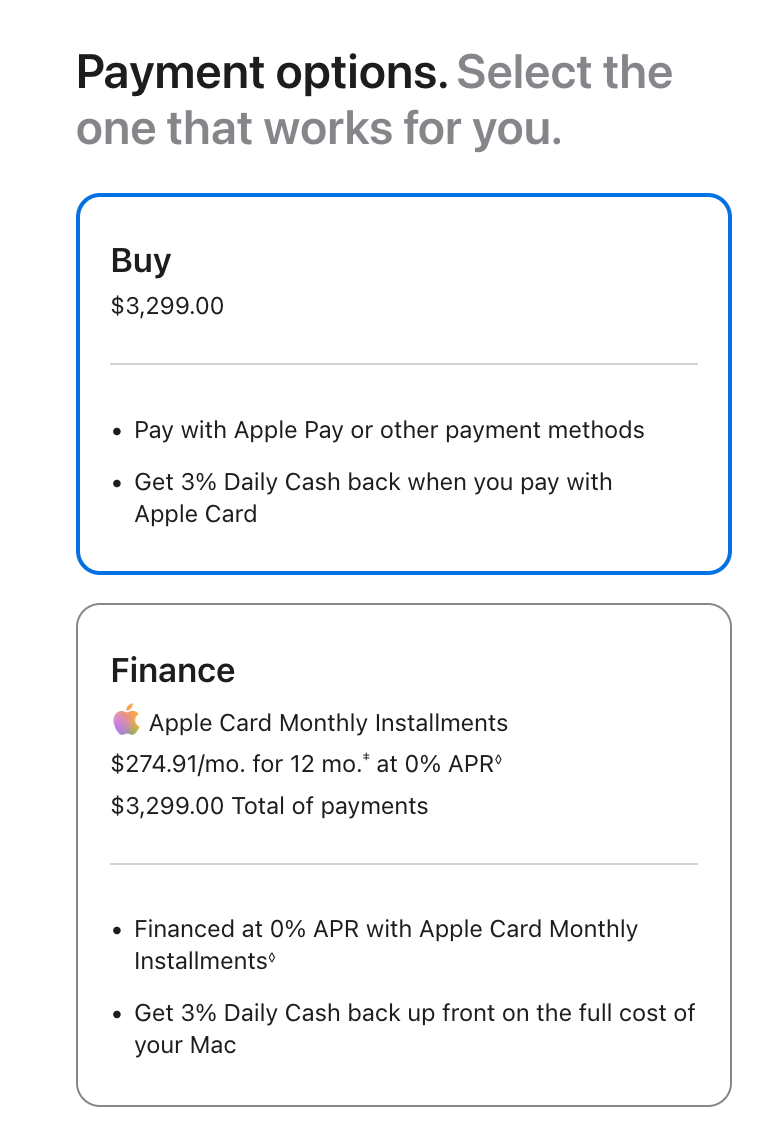Click the "Daily Cash back up front" bullet

click(414, 1013)
